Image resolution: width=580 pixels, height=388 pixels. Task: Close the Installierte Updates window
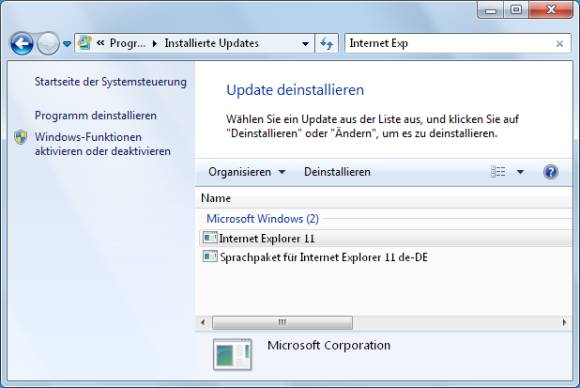click(x=551, y=9)
